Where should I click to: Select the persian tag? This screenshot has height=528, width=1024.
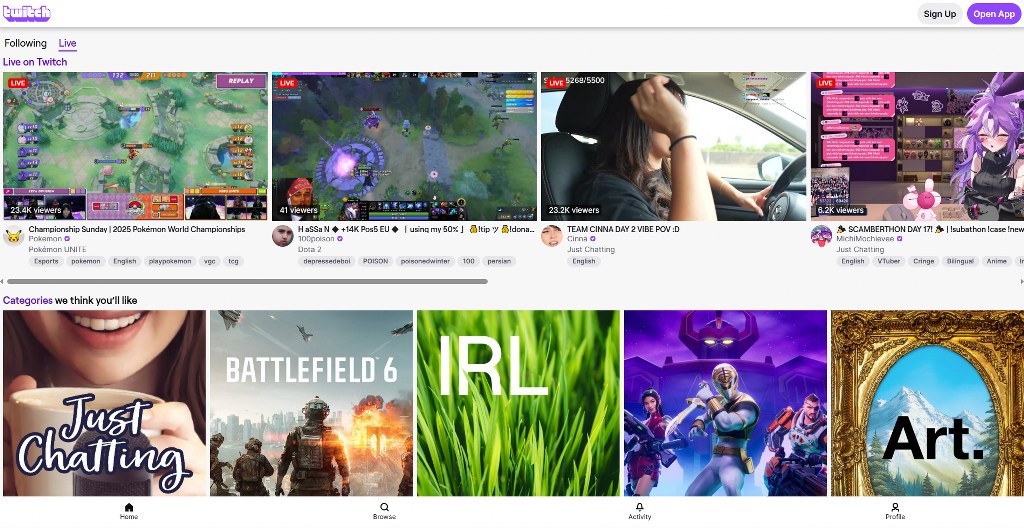point(500,261)
